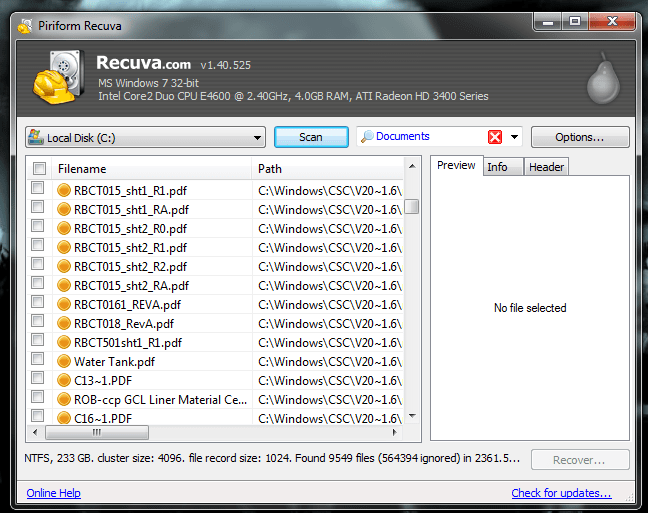Click the file list scroll up arrow

(412, 166)
